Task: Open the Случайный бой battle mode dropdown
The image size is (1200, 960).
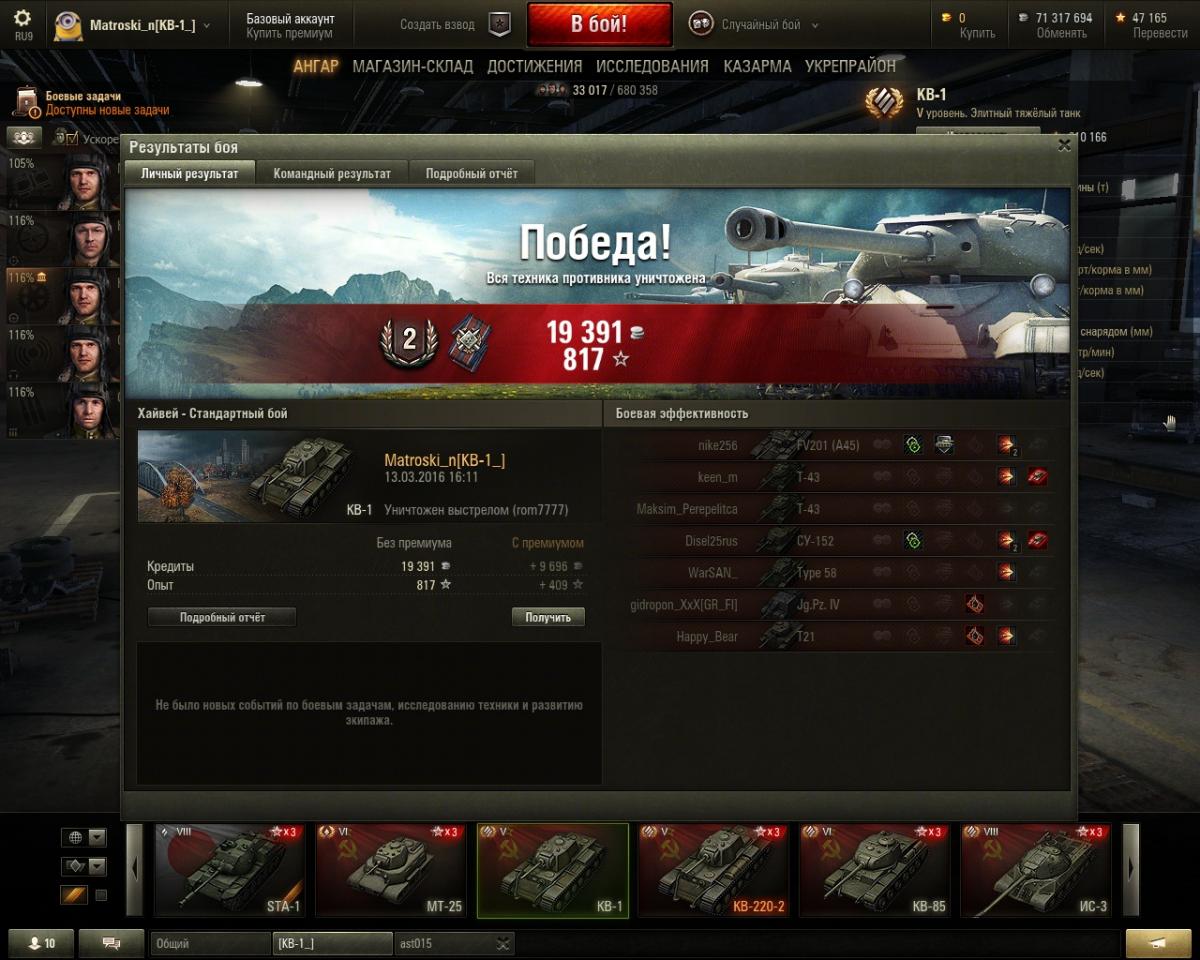Action: (754, 24)
